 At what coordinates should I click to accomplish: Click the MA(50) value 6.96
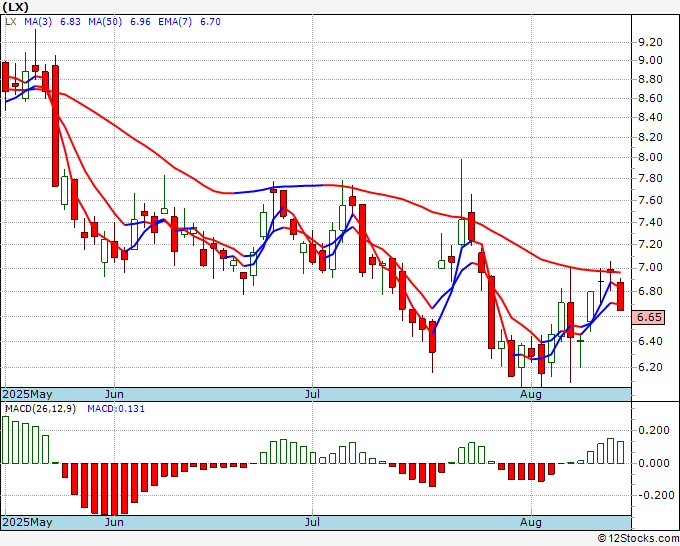click(141, 22)
